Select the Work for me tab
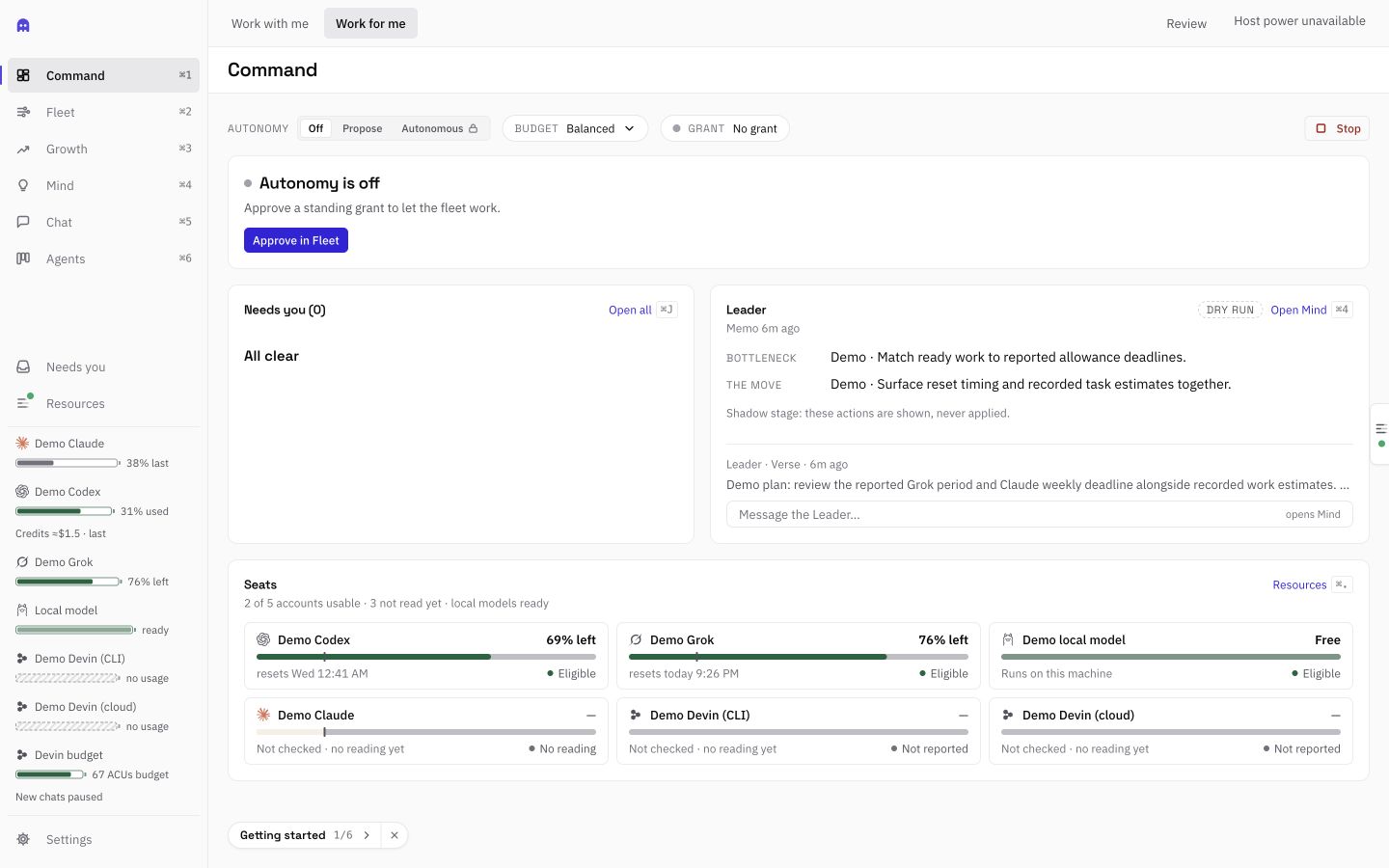The width and height of the screenshot is (1389, 868). (370, 23)
